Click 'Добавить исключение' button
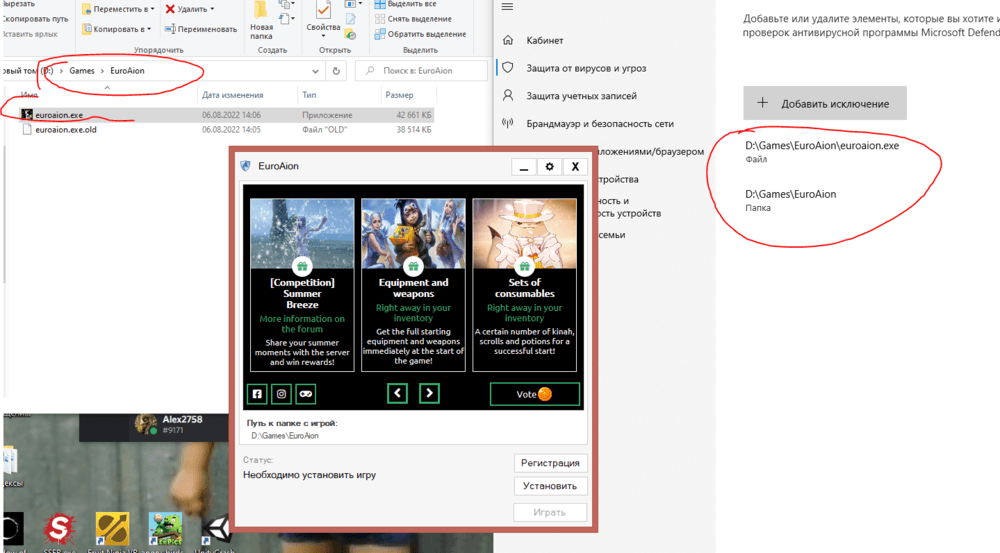The height and width of the screenshot is (553, 1000). click(824, 103)
